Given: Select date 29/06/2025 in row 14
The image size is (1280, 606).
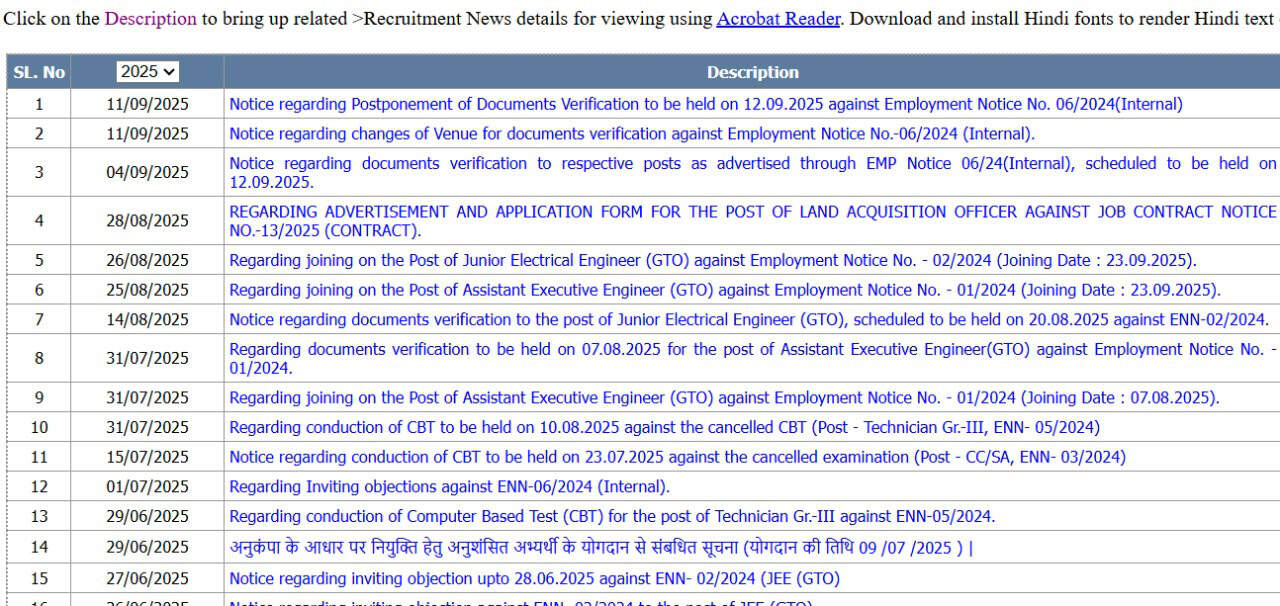Looking at the screenshot, I should (147, 548).
